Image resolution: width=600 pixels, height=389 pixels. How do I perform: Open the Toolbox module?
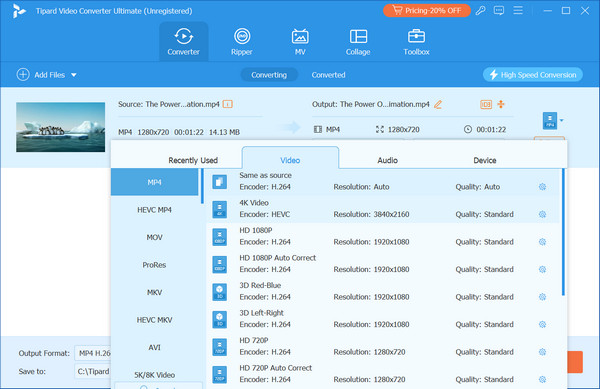coord(416,42)
